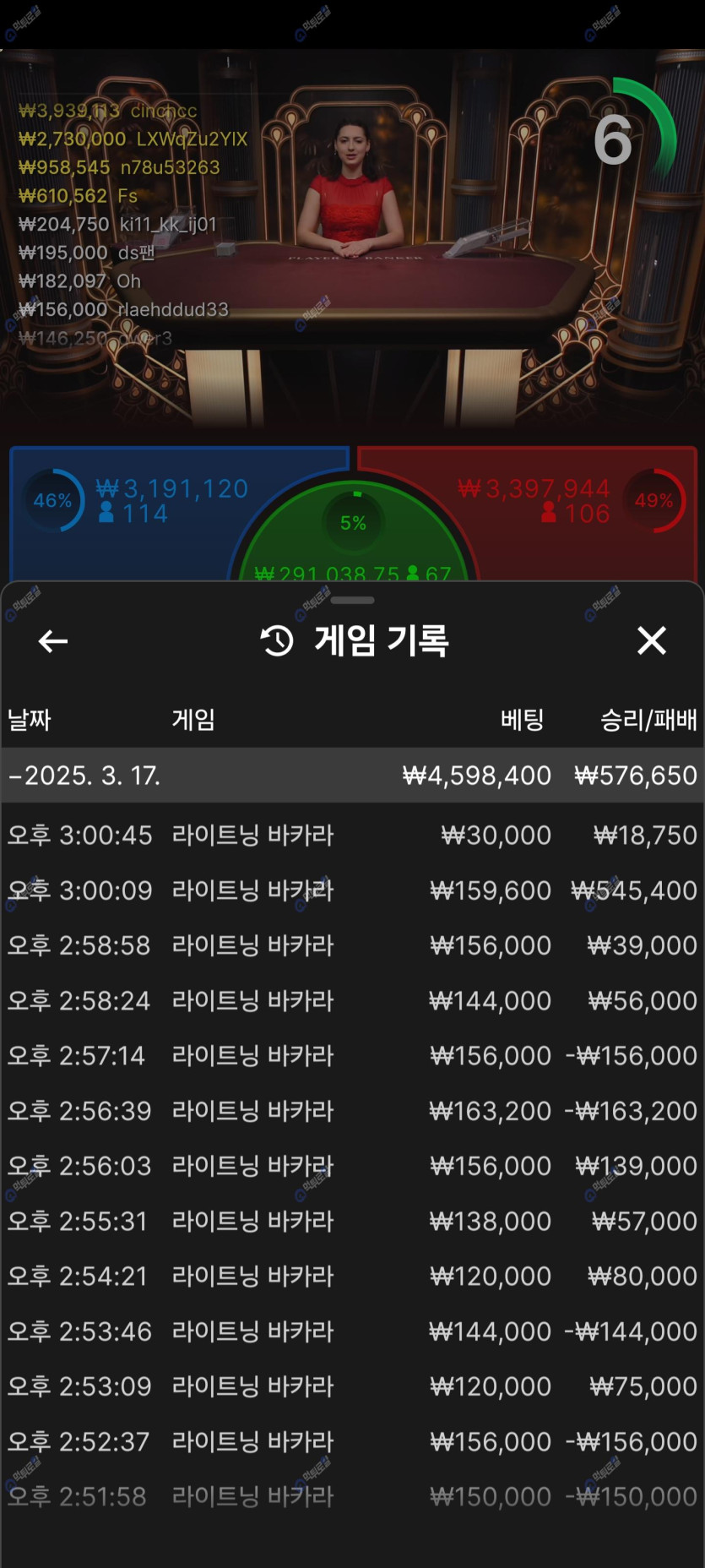
Task: Select the 오후 2:57:14 losing round entry
Action: point(352,1055)
